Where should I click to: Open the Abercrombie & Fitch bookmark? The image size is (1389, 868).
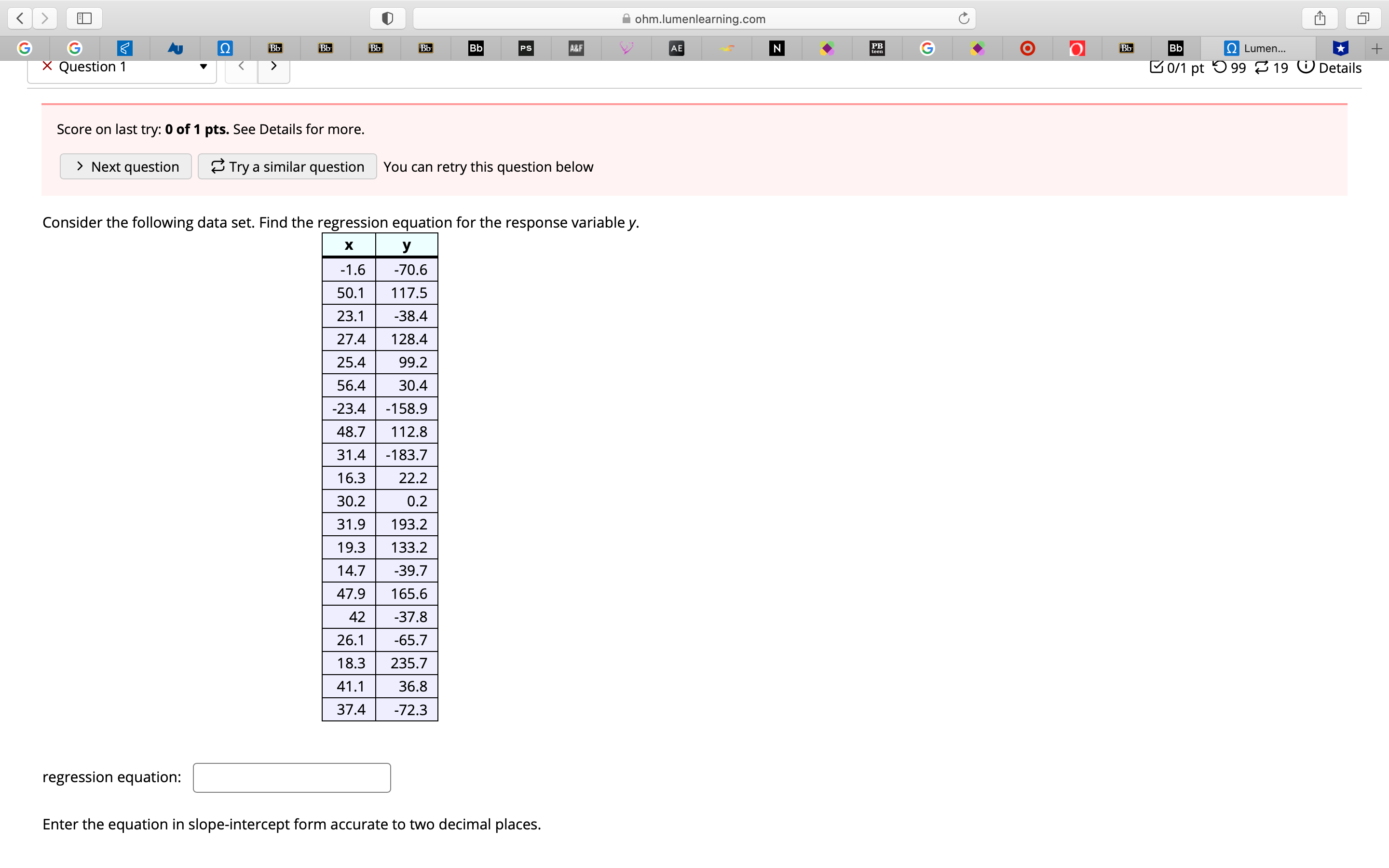click(x=576, y=48)
